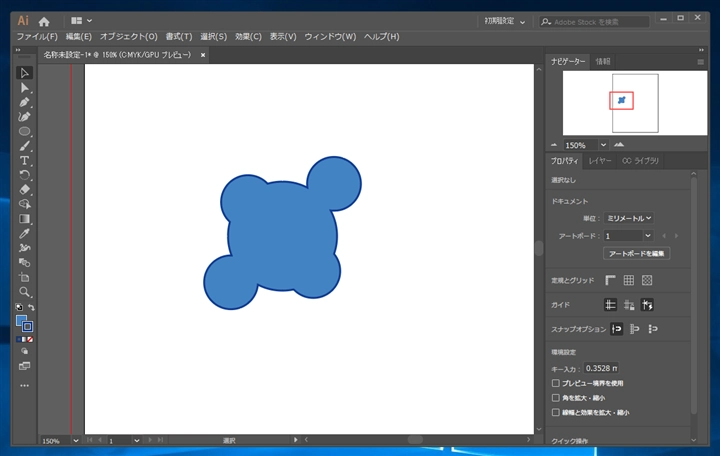Image resolution: width=720 pixels, height=456 pixels.
Task: Select the Paintbrush tool
Action: point(24,146)
